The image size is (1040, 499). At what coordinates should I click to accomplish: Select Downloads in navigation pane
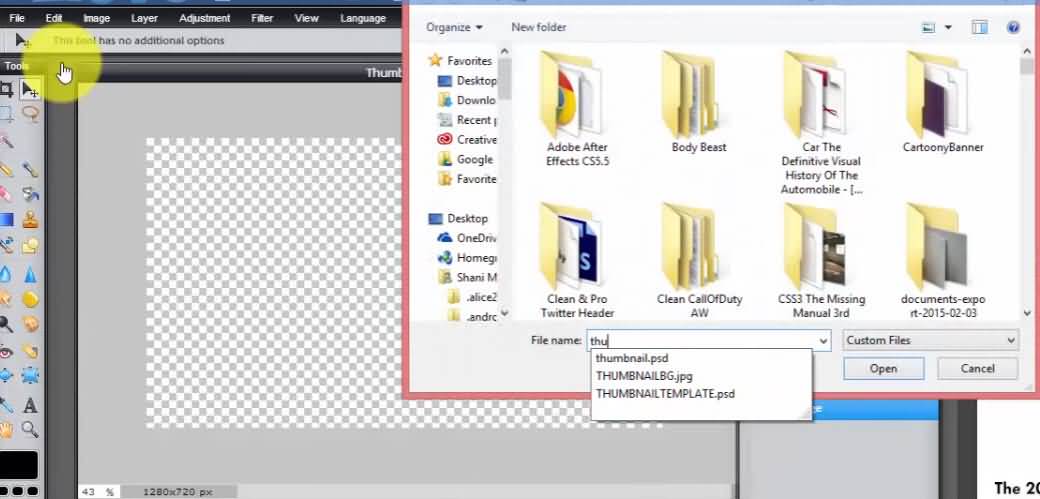[467, 100]
